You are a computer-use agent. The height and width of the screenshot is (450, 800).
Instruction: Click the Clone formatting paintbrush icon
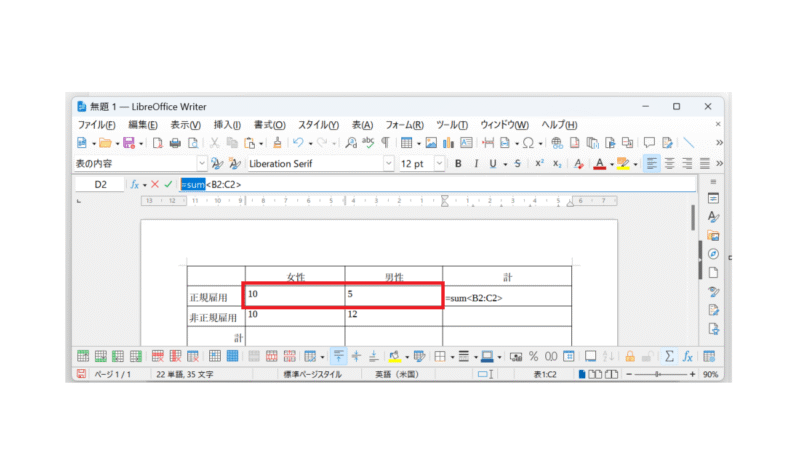point(277,143)
